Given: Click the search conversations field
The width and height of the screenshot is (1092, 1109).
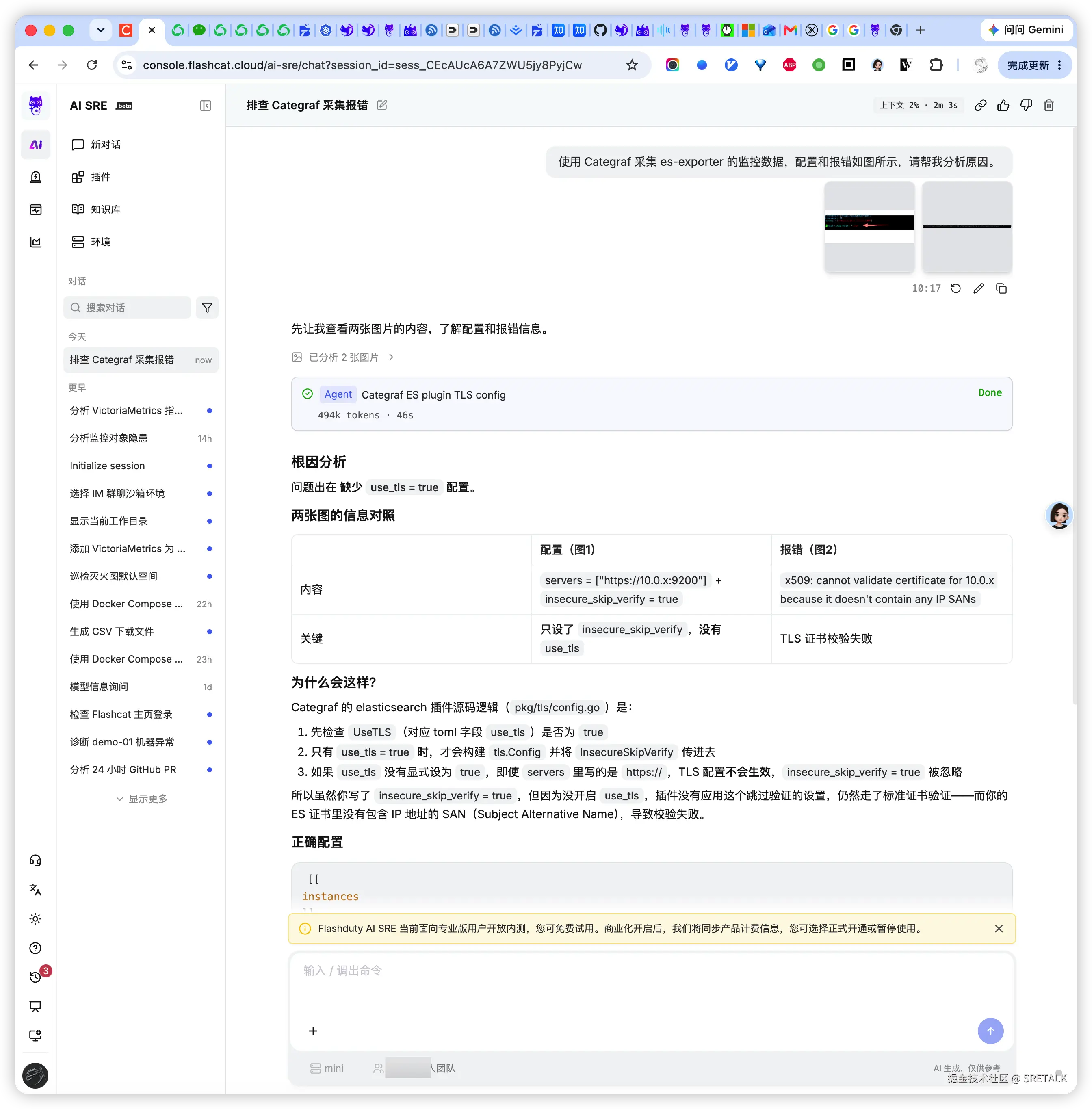Looking at the screenshot, I should [x=127, y=308].
